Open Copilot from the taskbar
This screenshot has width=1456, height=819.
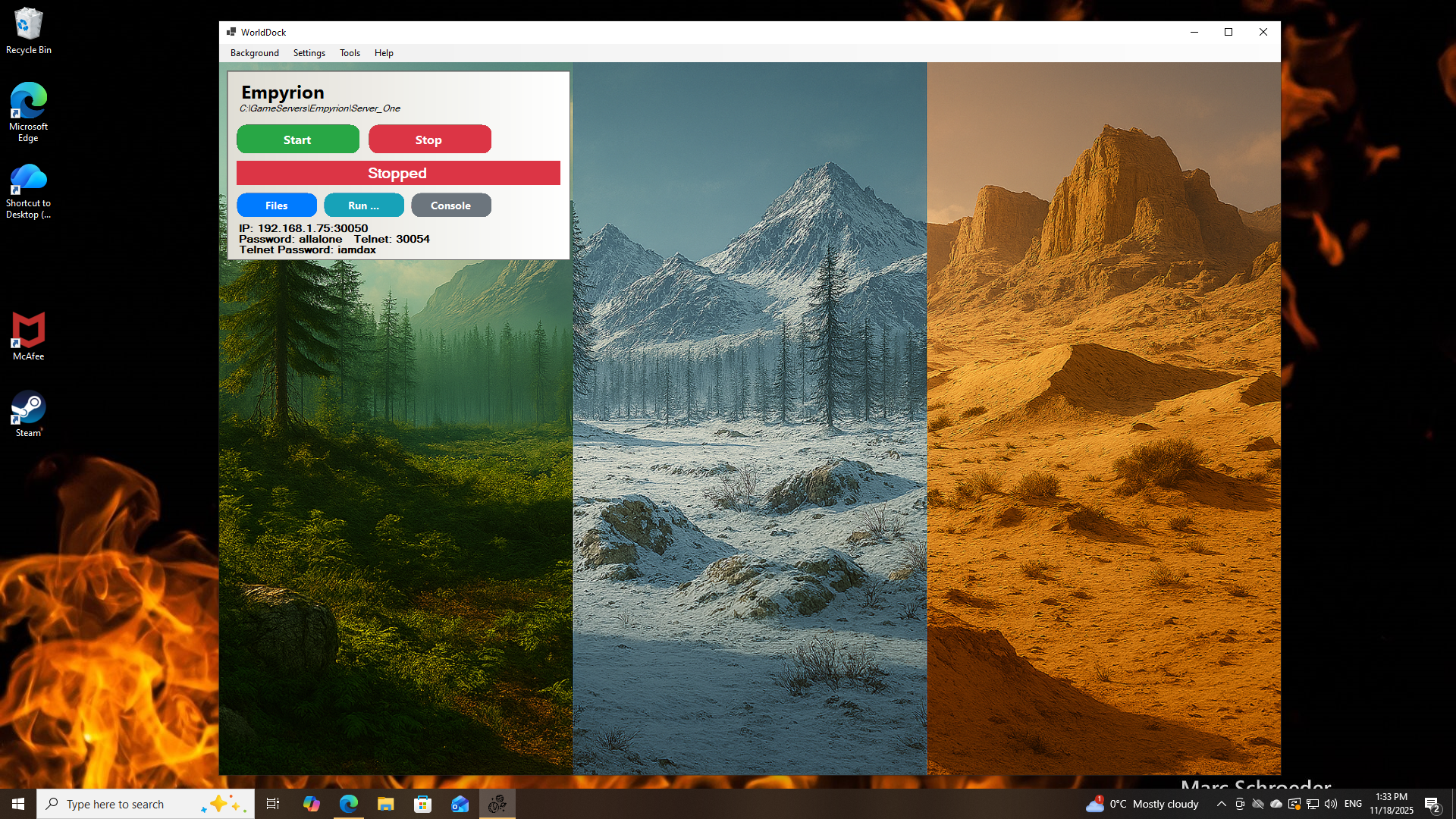point(311,803)
